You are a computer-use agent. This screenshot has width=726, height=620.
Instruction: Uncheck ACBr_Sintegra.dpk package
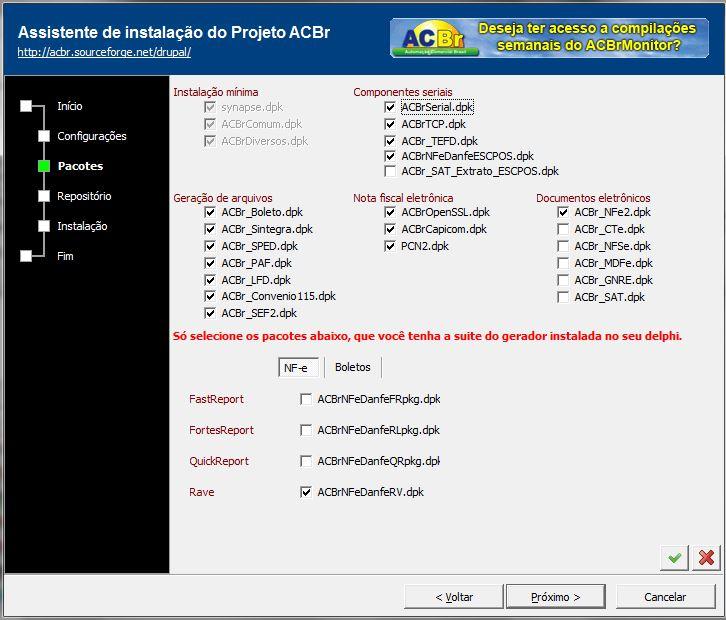pos(210,229)
